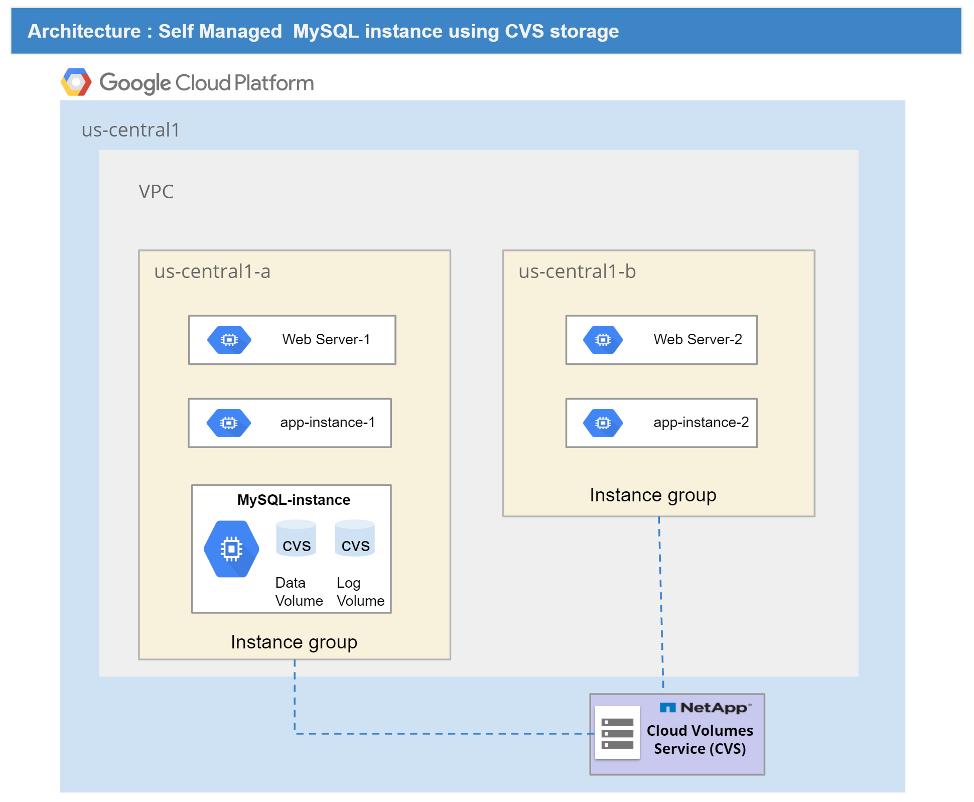Click the MySQL-instance heading text
974x802 pixels.
[293, 500]
